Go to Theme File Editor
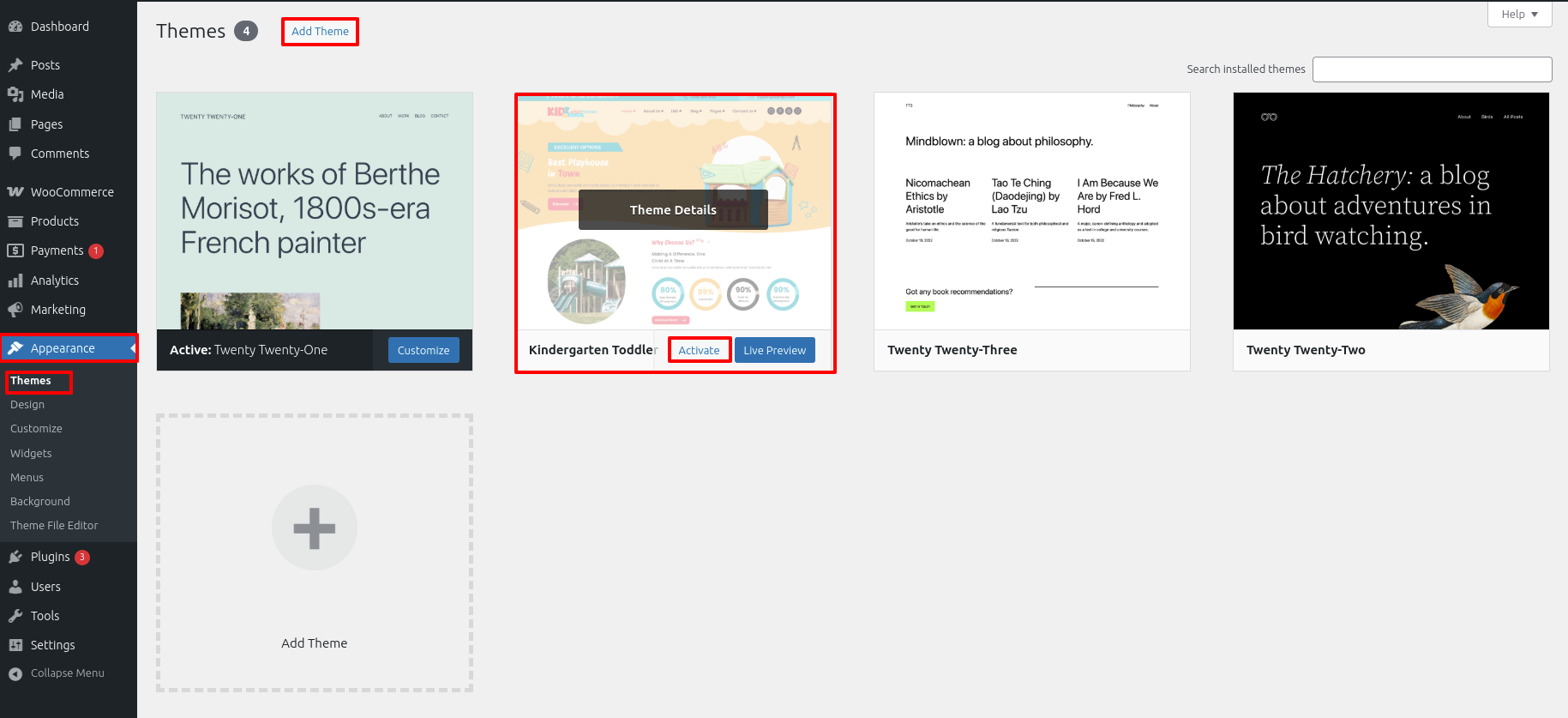 click(54, 525)
